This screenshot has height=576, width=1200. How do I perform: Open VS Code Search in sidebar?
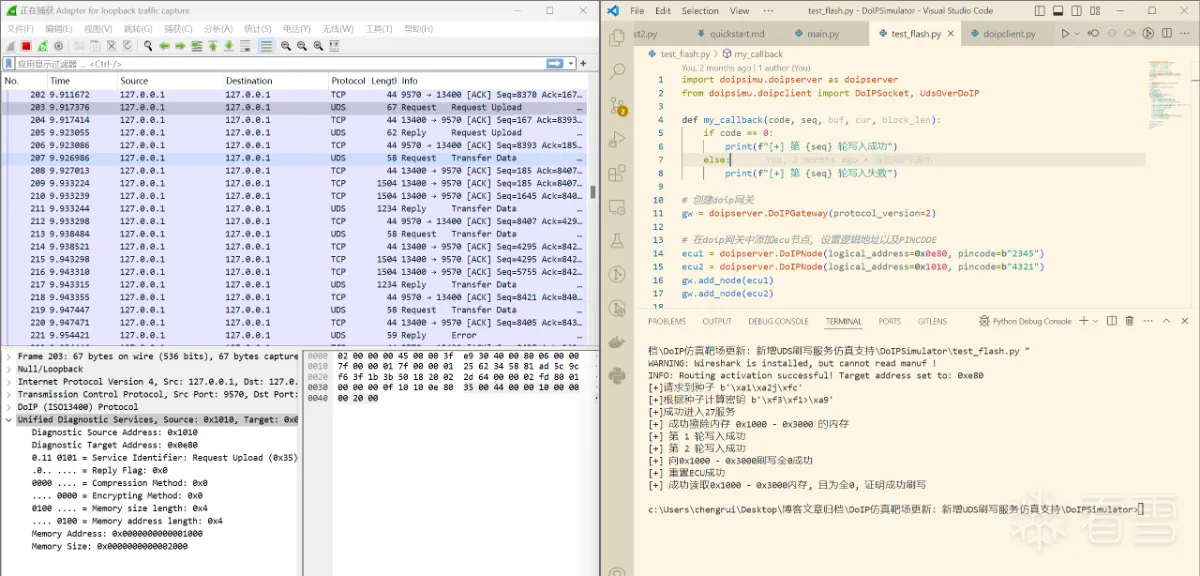tap(617, 72)
